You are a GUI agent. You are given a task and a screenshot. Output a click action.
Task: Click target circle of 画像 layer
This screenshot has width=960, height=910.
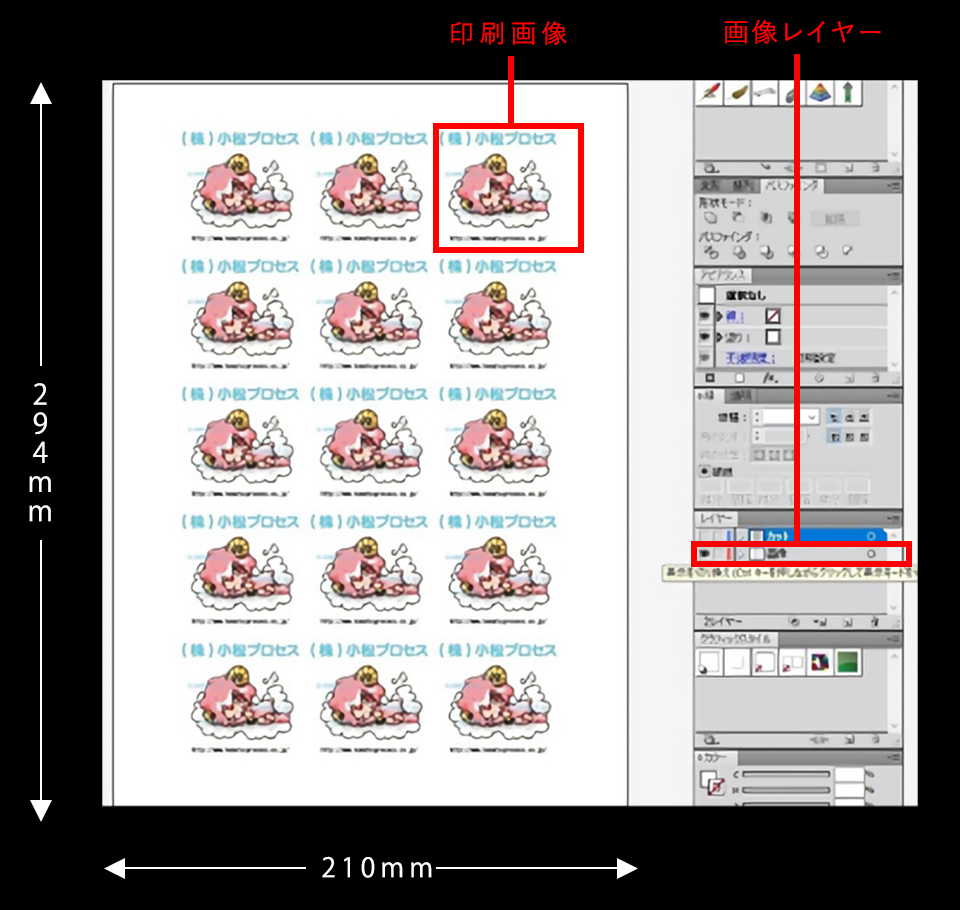871,554
